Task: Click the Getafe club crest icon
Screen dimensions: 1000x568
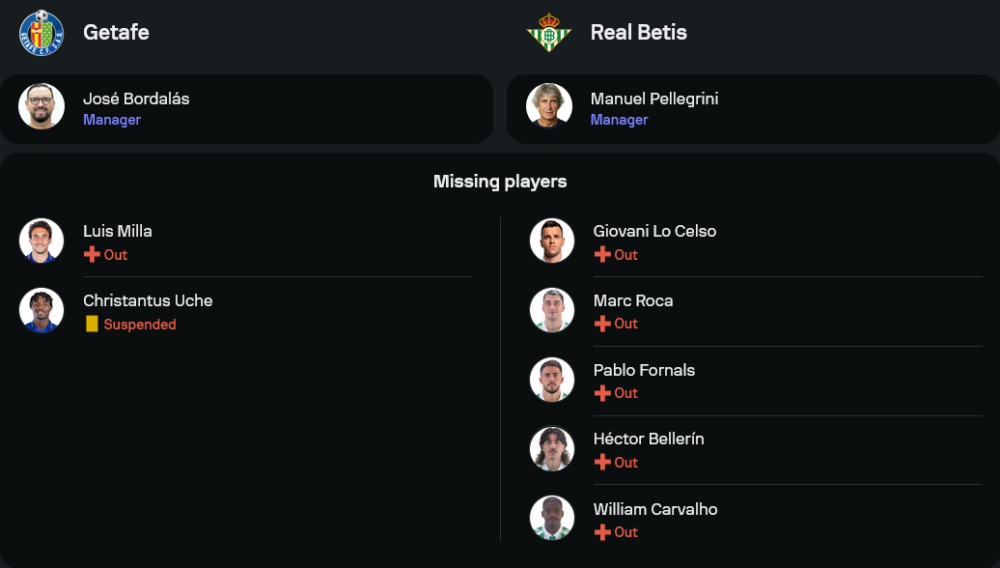Action: [41, 32]
